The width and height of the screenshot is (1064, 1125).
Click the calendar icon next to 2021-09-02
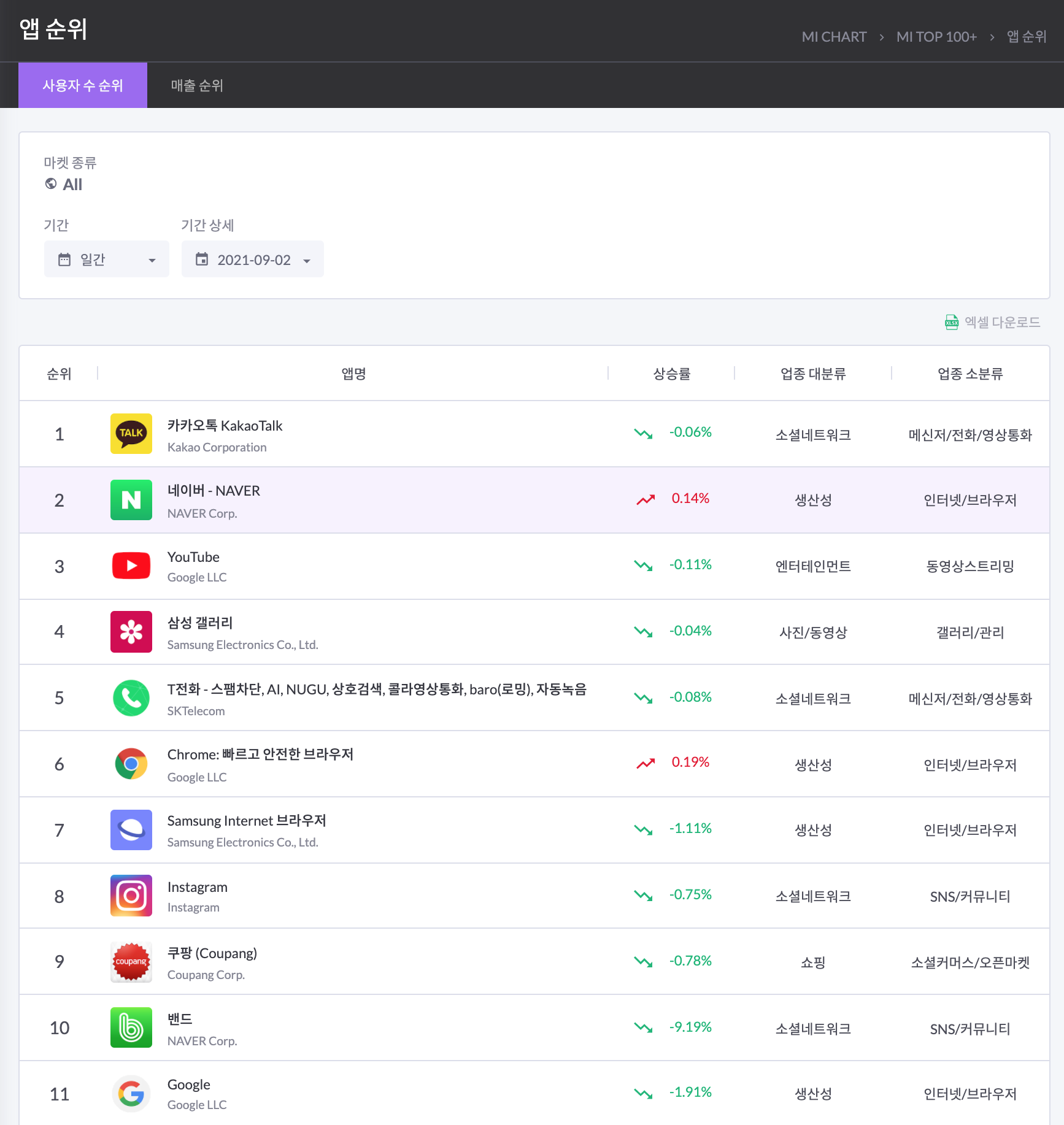click(202, 259)
